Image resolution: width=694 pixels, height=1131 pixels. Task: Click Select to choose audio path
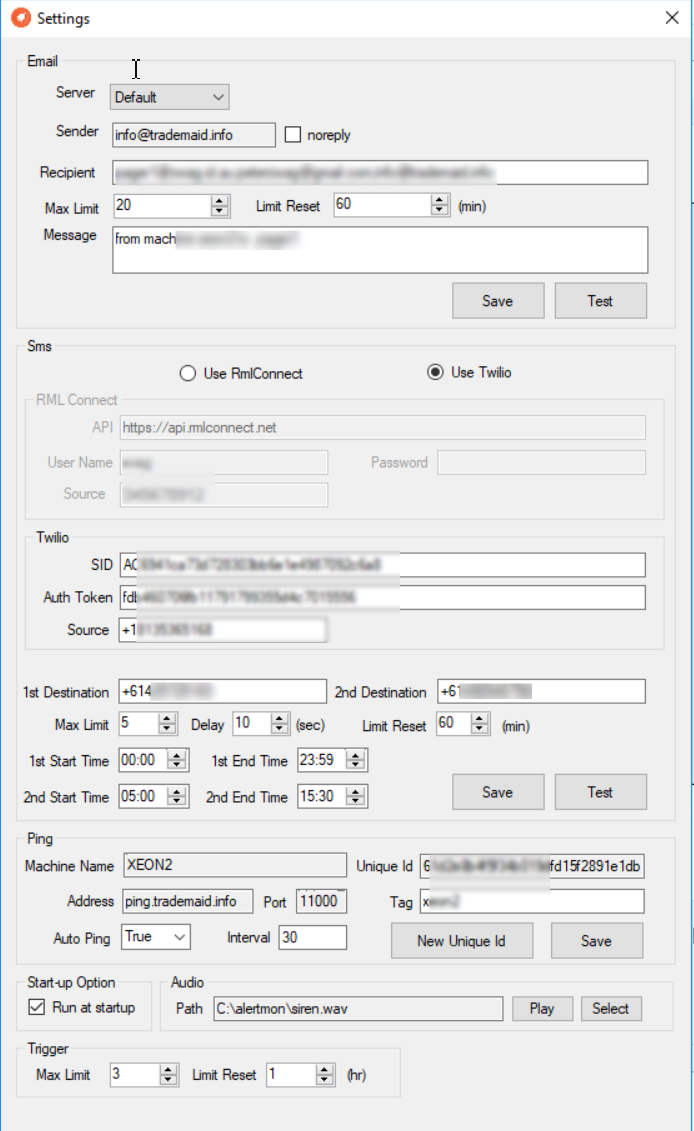[610, 1008]
